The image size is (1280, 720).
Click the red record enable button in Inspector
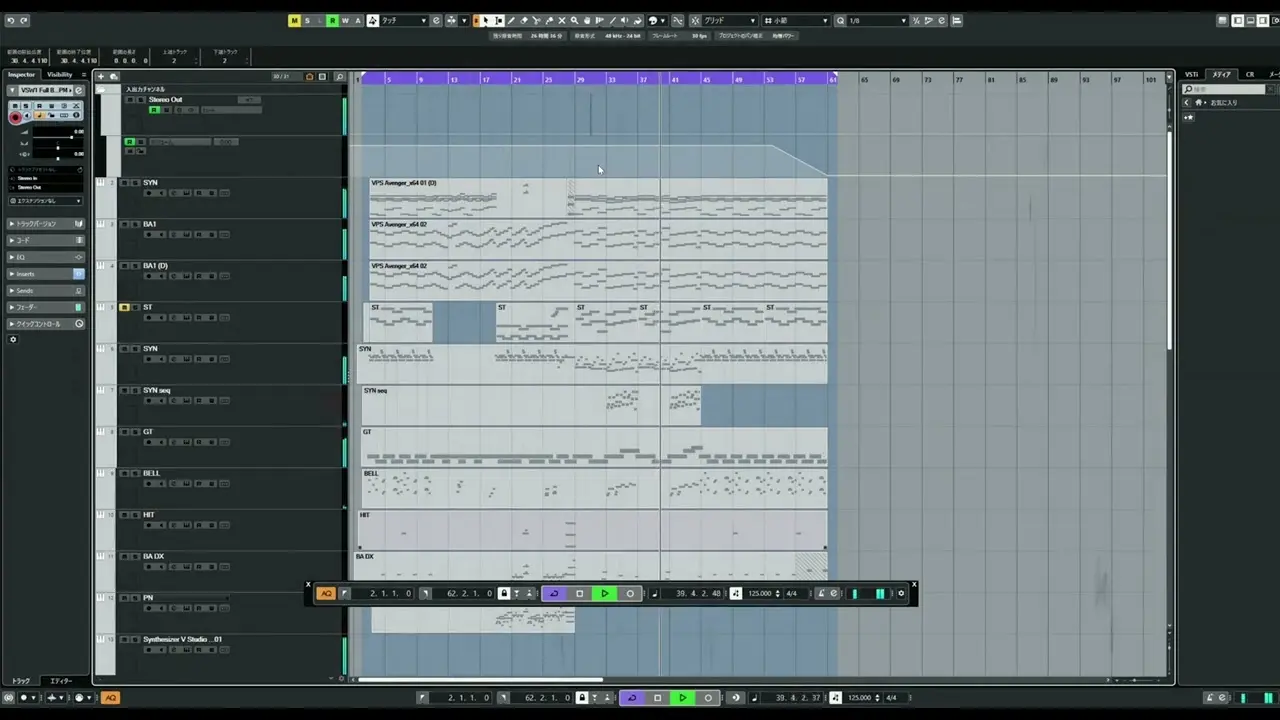[15, 117]
